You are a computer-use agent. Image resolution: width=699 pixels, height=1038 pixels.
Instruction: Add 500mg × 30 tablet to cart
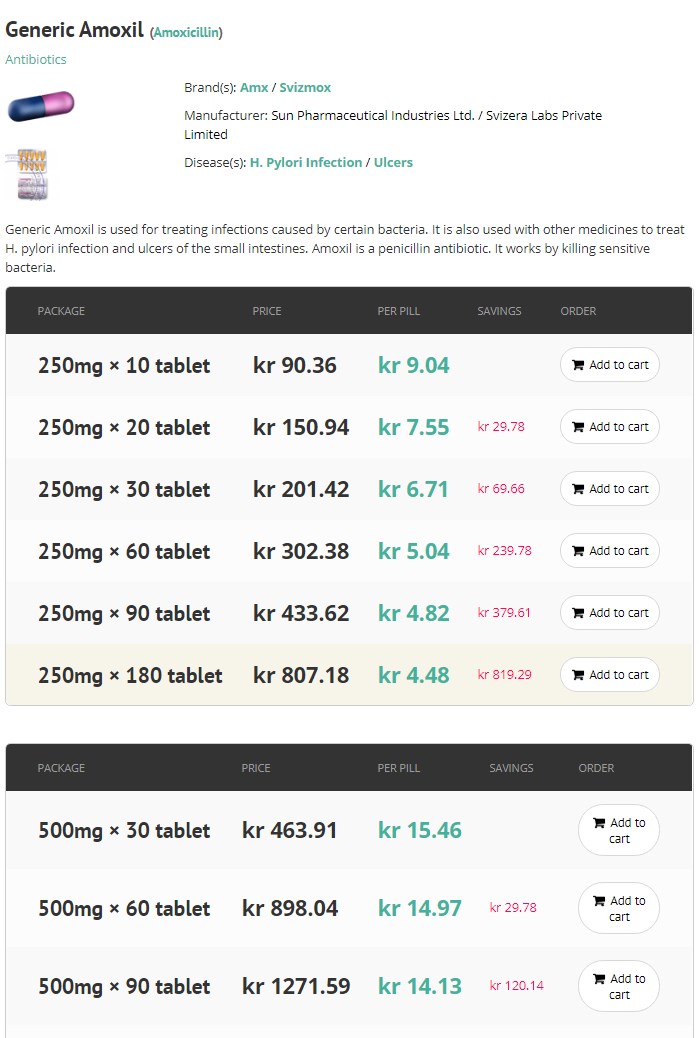(x=619, y=830)
